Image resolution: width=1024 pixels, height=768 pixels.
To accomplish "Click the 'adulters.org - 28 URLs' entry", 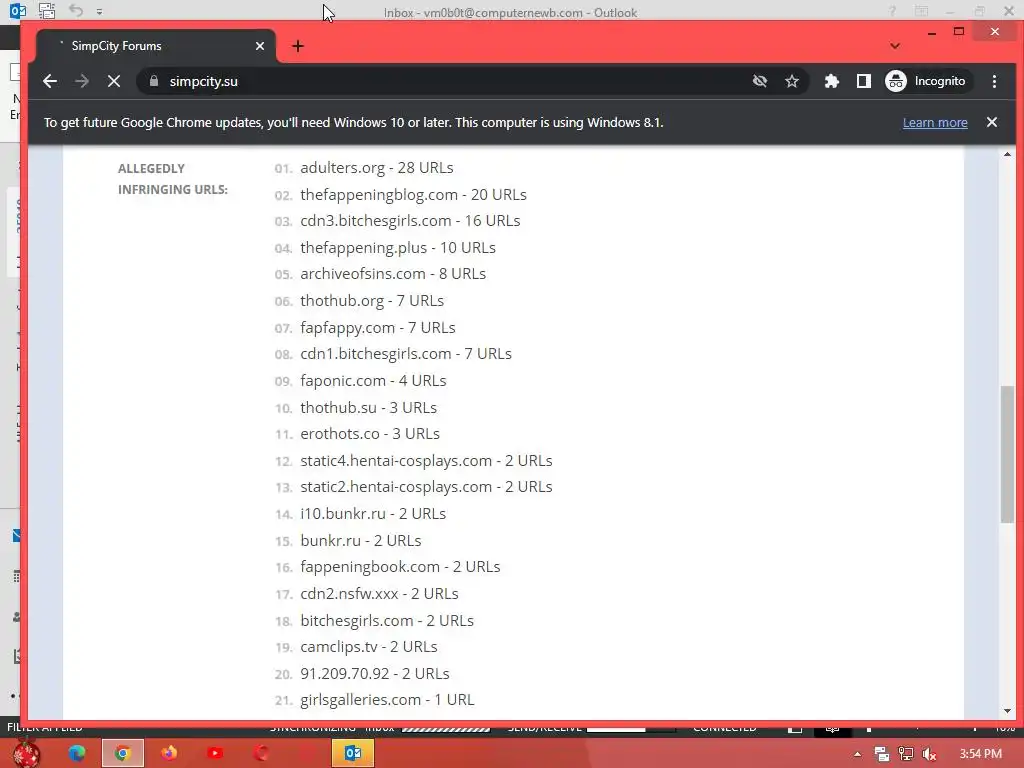I will pos(376,168).
